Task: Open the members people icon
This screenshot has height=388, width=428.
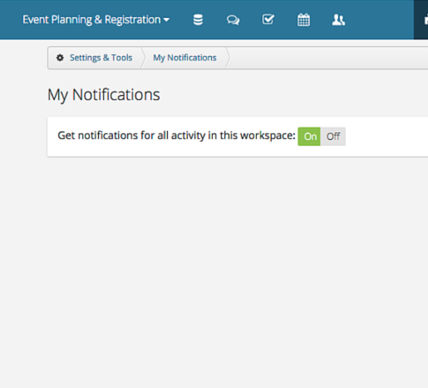Action: (338, 20)
